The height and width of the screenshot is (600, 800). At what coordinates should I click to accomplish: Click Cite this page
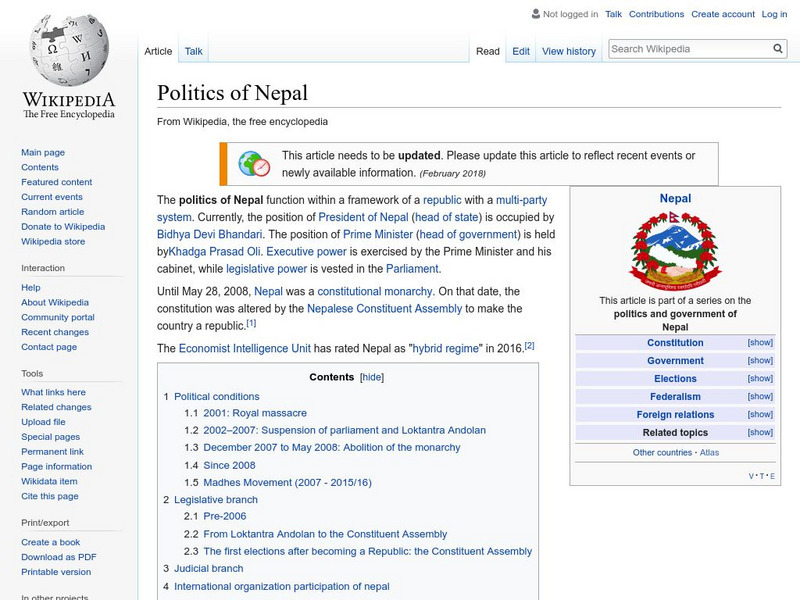50,495
